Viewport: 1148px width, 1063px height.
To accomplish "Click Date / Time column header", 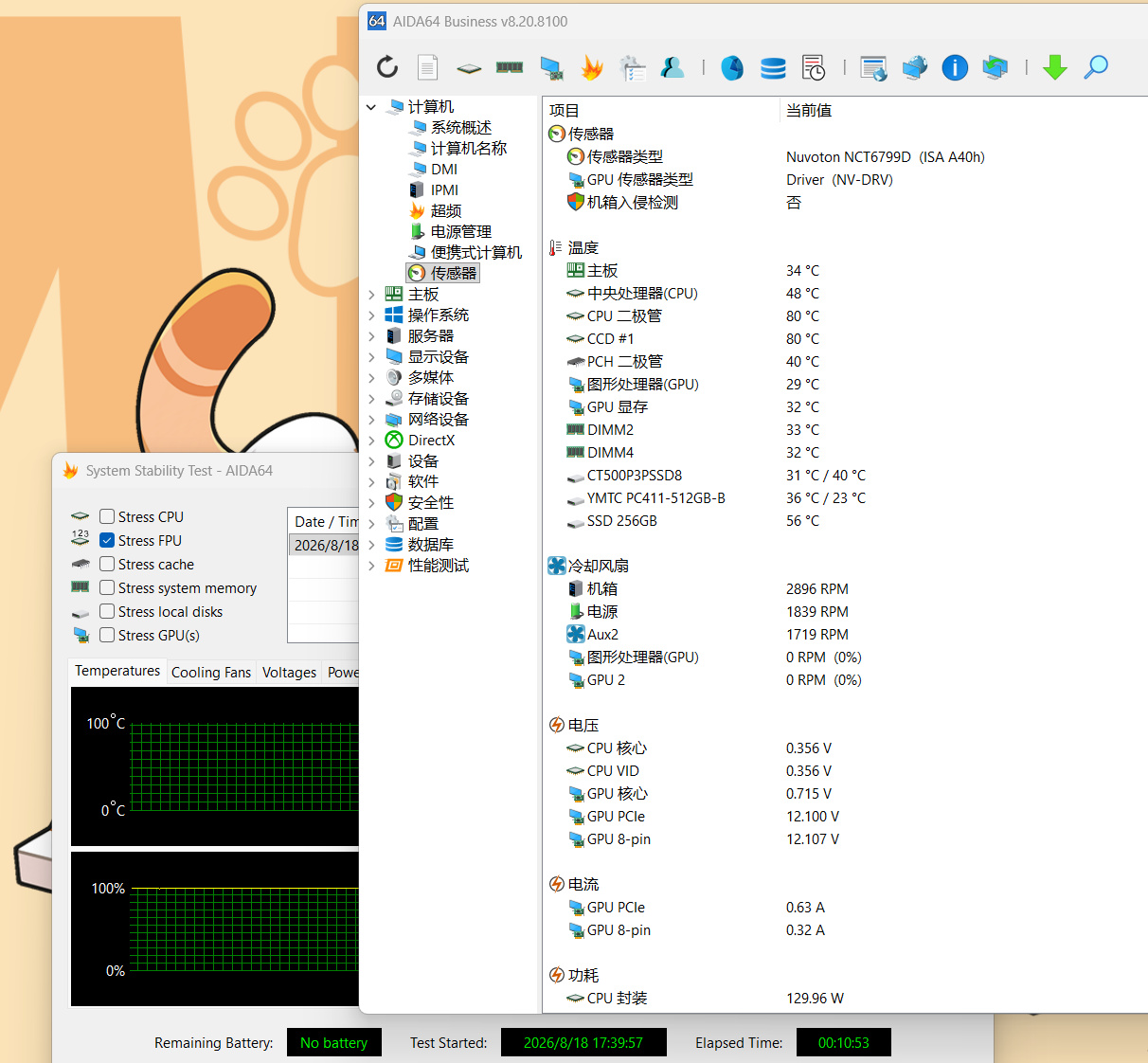I will (323, 521).
